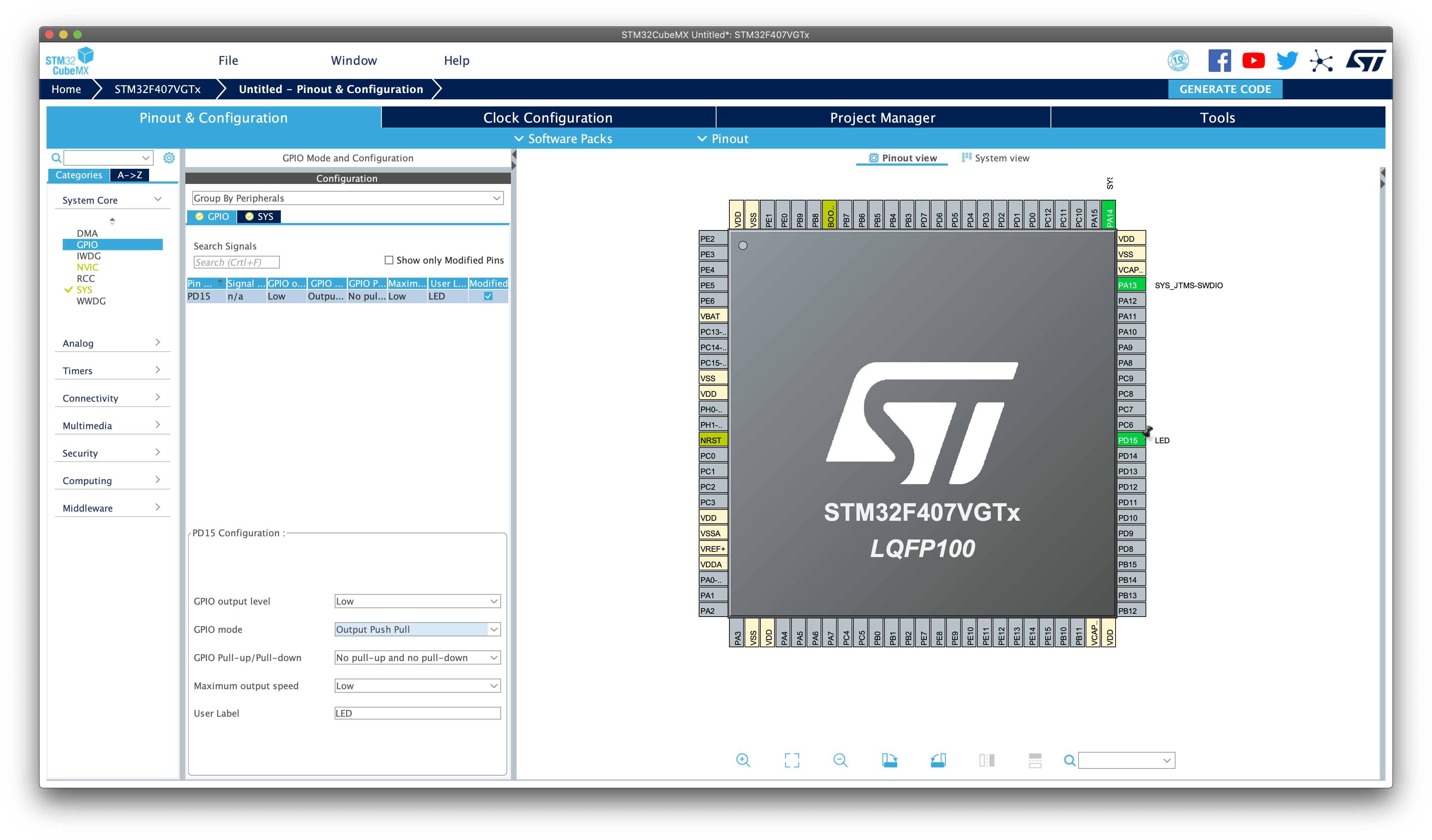Open Maximum output speed dropdown

[417, 686]
